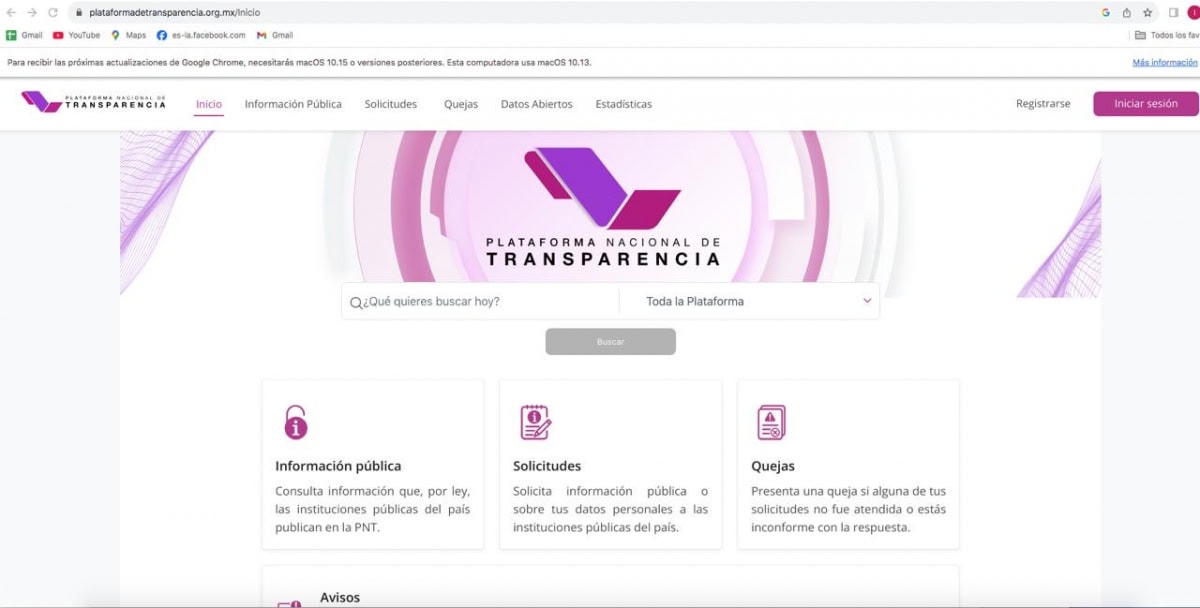Open the YouTube bookmark

point(76,35)
